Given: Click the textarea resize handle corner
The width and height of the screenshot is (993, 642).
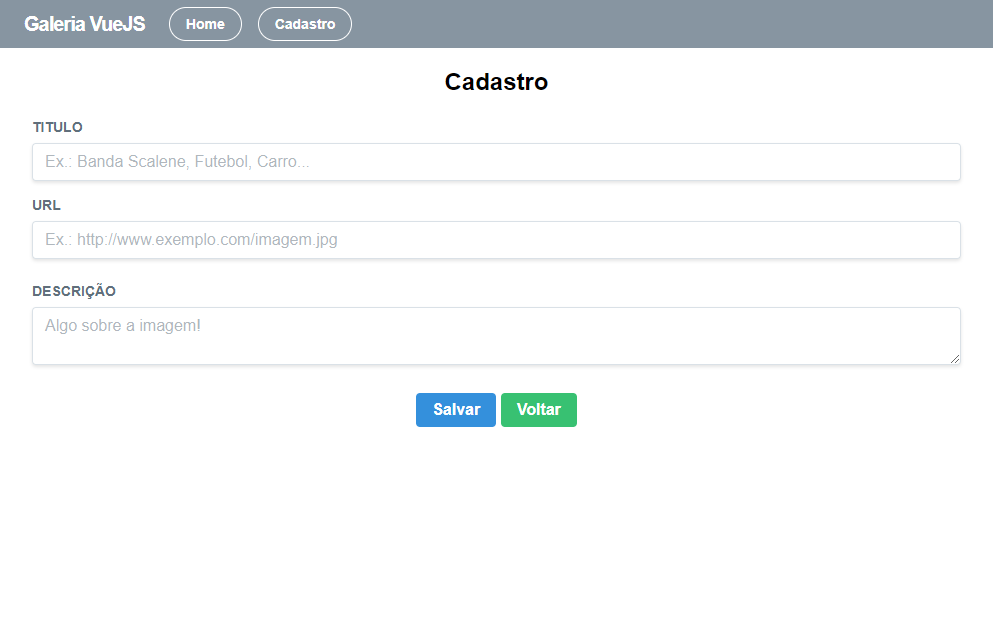Looking at the screenshot, I should coord(955,359).
